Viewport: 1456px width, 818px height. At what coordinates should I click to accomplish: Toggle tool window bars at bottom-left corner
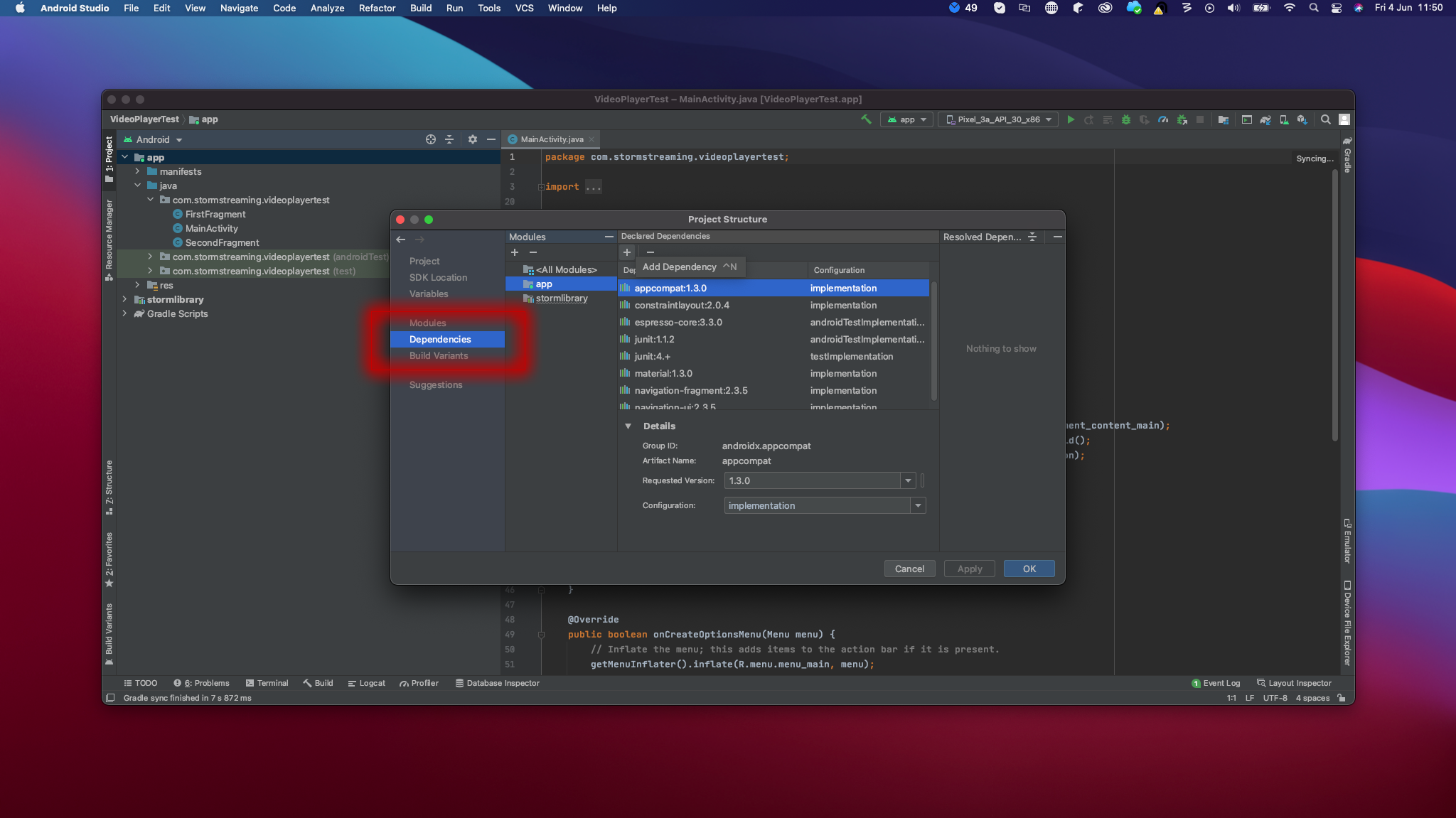tap(110, 698)
